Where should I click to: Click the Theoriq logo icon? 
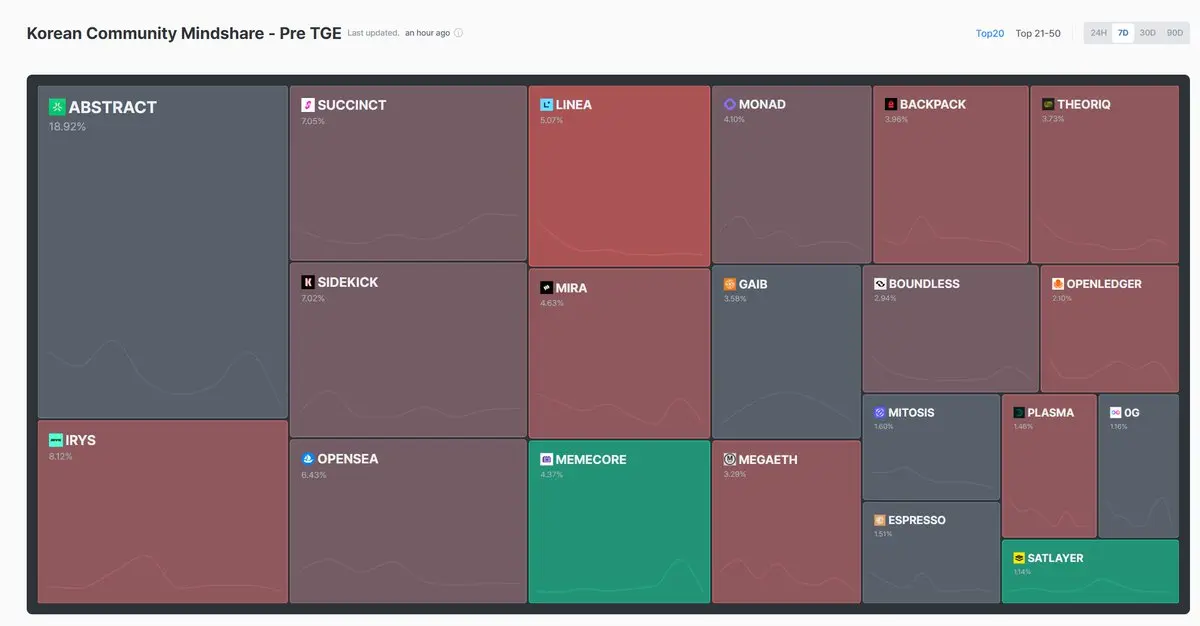pos(1048,104)
